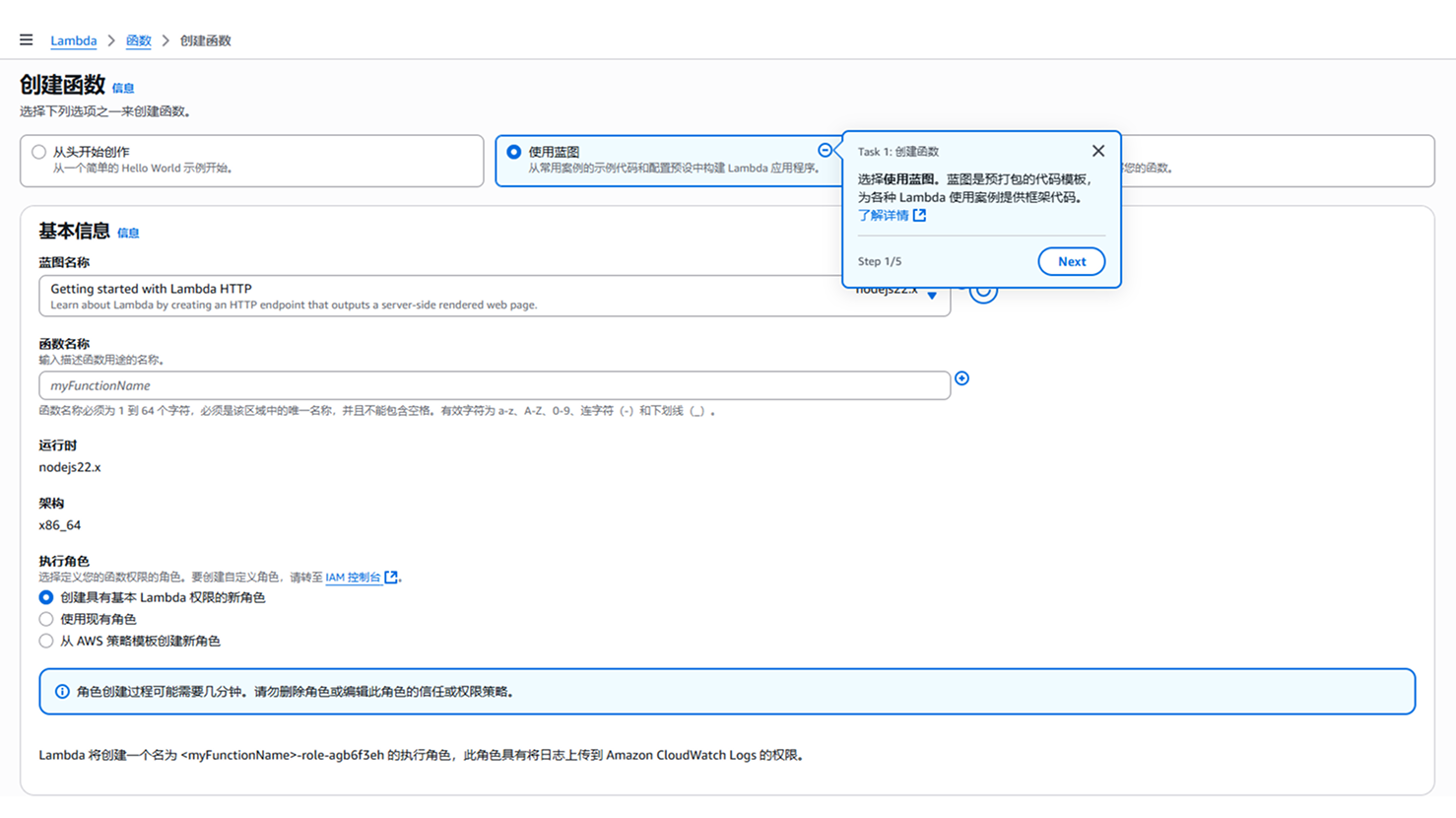Open the 蓝图名称 blueprint dropdown
The width and height of the screenshot is (1456, 818).
(443, 296)
